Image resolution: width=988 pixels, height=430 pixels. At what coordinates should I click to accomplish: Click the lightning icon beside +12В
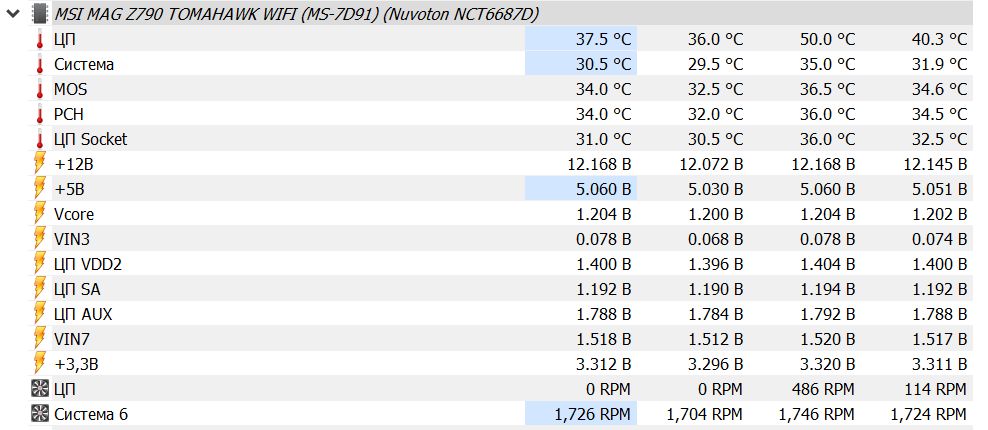(40, 165)
